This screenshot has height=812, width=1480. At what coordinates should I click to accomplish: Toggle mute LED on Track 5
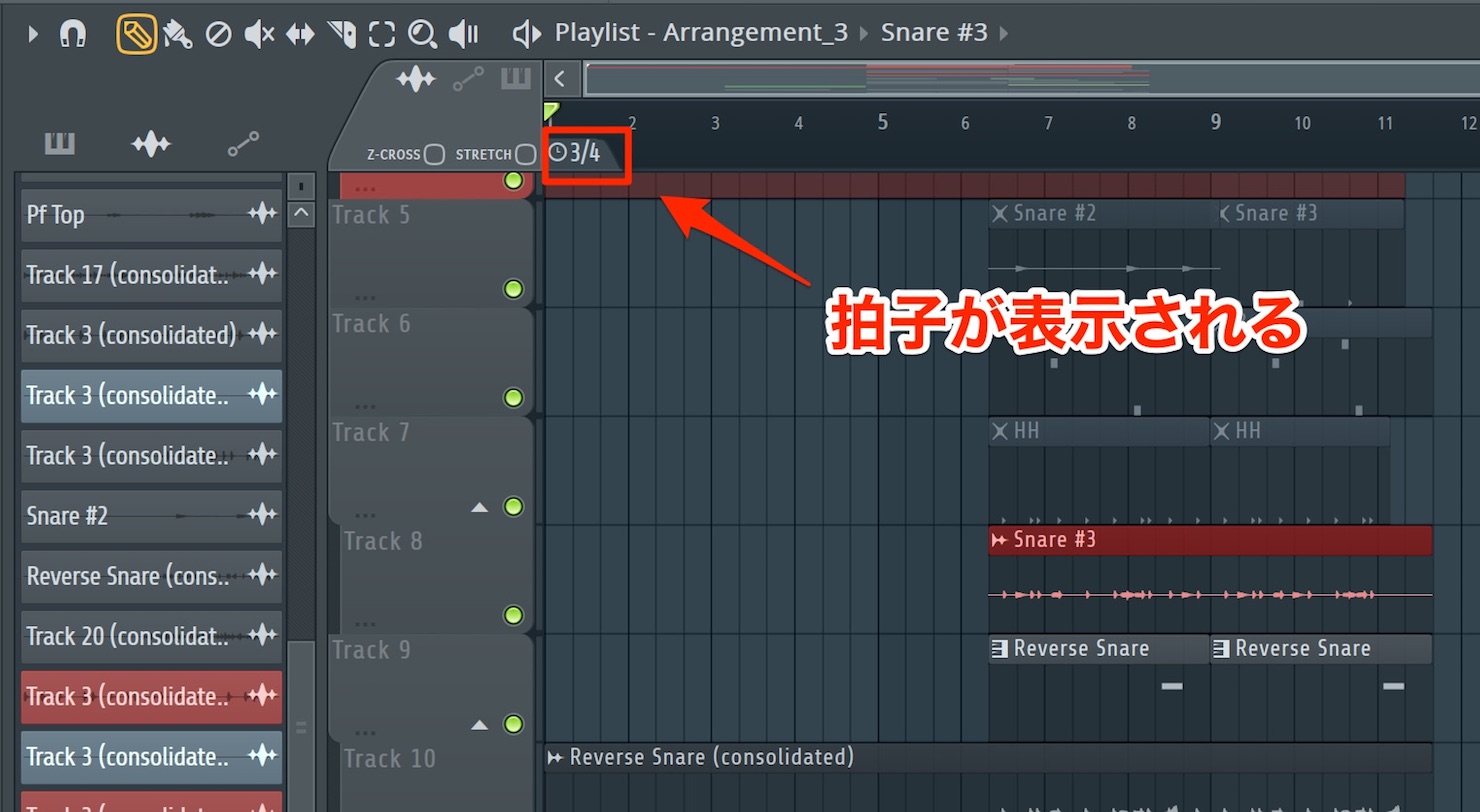pyautogui.click(x=514, y=289)
